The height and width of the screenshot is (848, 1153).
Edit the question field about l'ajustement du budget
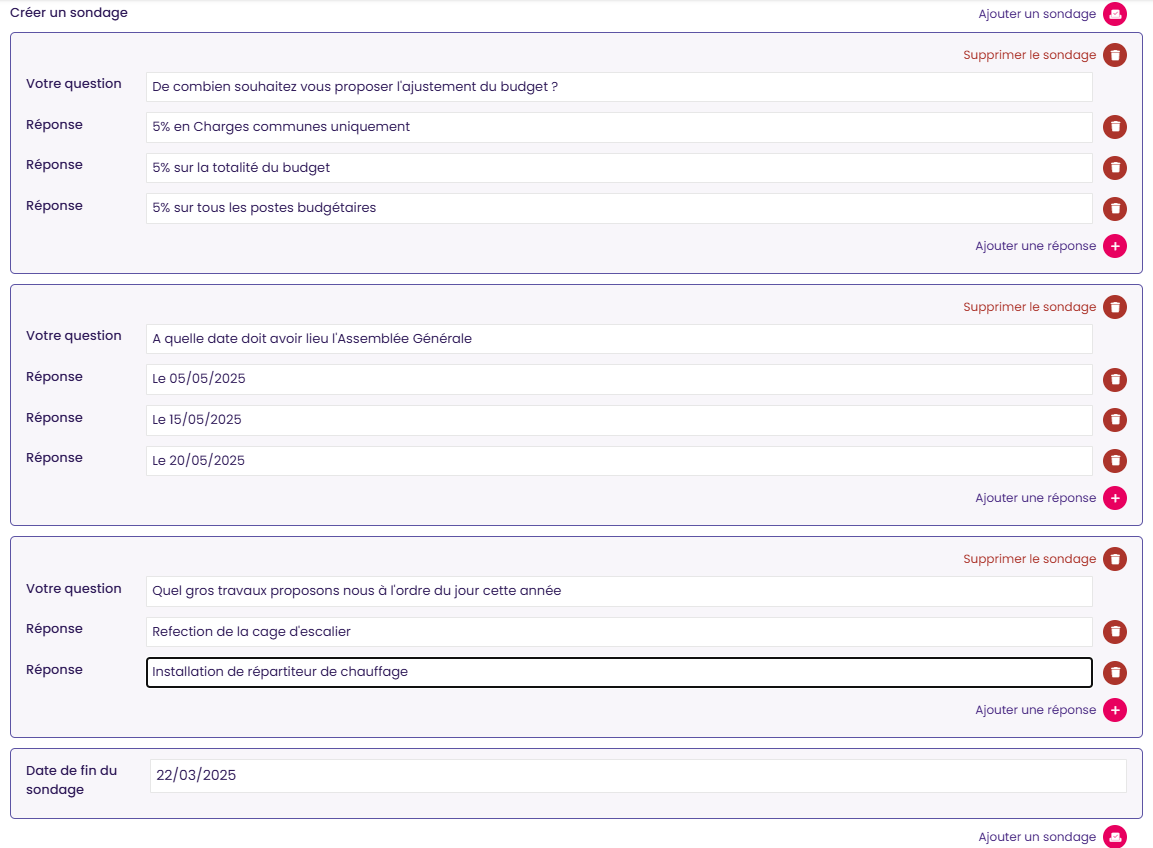[x=619, y=87]
